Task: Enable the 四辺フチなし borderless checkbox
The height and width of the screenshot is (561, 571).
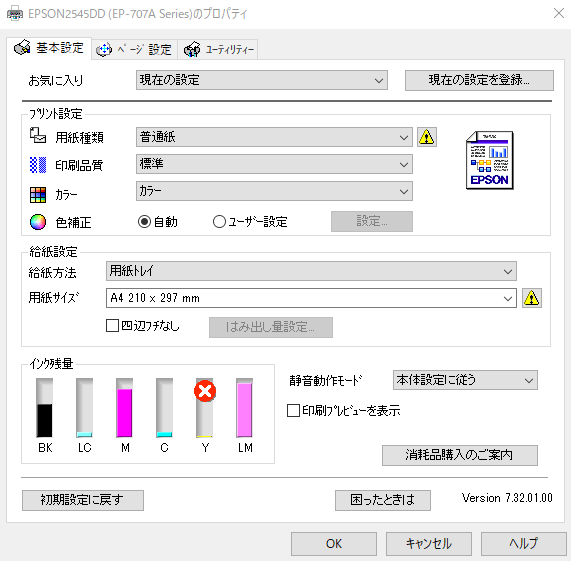Action: click(x=112, y=325)
